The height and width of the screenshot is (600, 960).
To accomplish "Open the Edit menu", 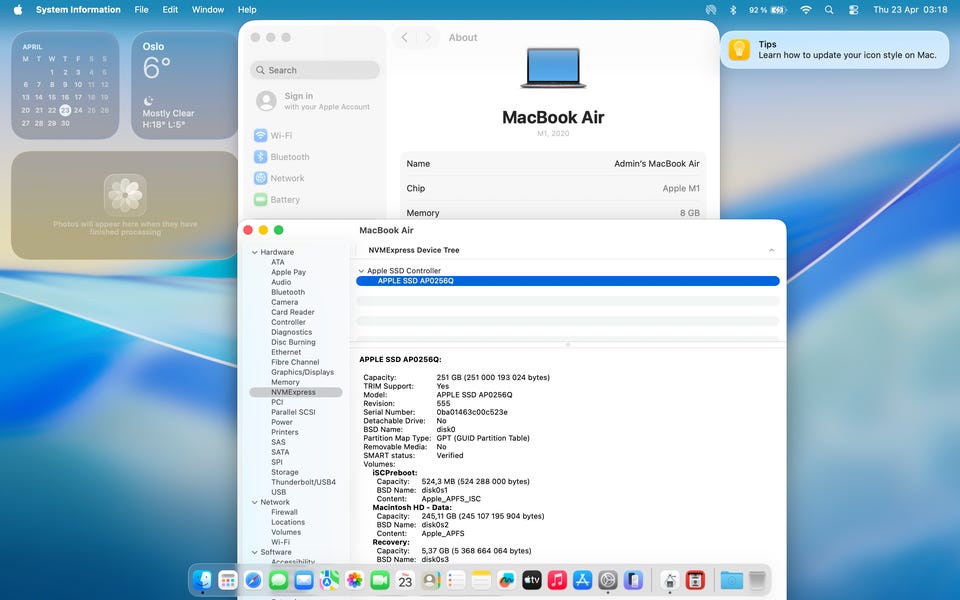I will click(170, 10).
